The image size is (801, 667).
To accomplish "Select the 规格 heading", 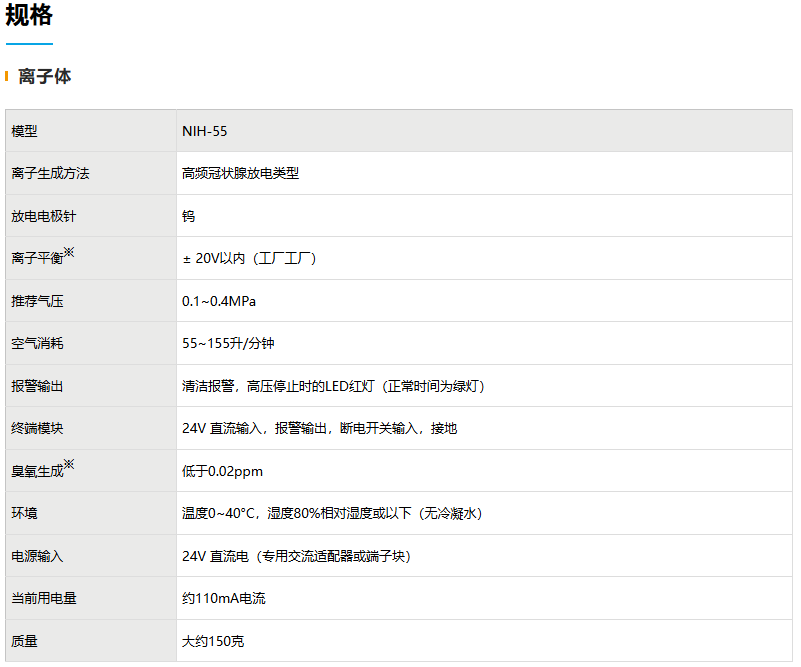I will (29, 16).
